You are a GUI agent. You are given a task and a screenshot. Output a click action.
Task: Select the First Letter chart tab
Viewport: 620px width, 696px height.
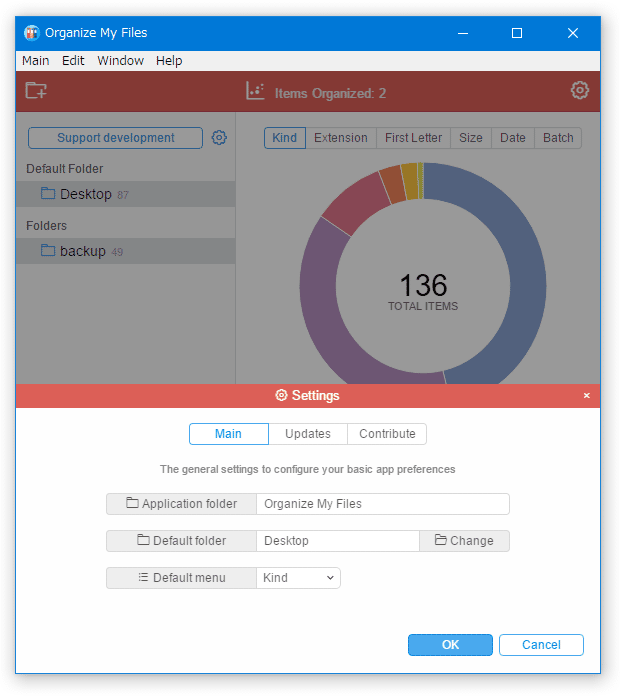(x=413, y=138)
